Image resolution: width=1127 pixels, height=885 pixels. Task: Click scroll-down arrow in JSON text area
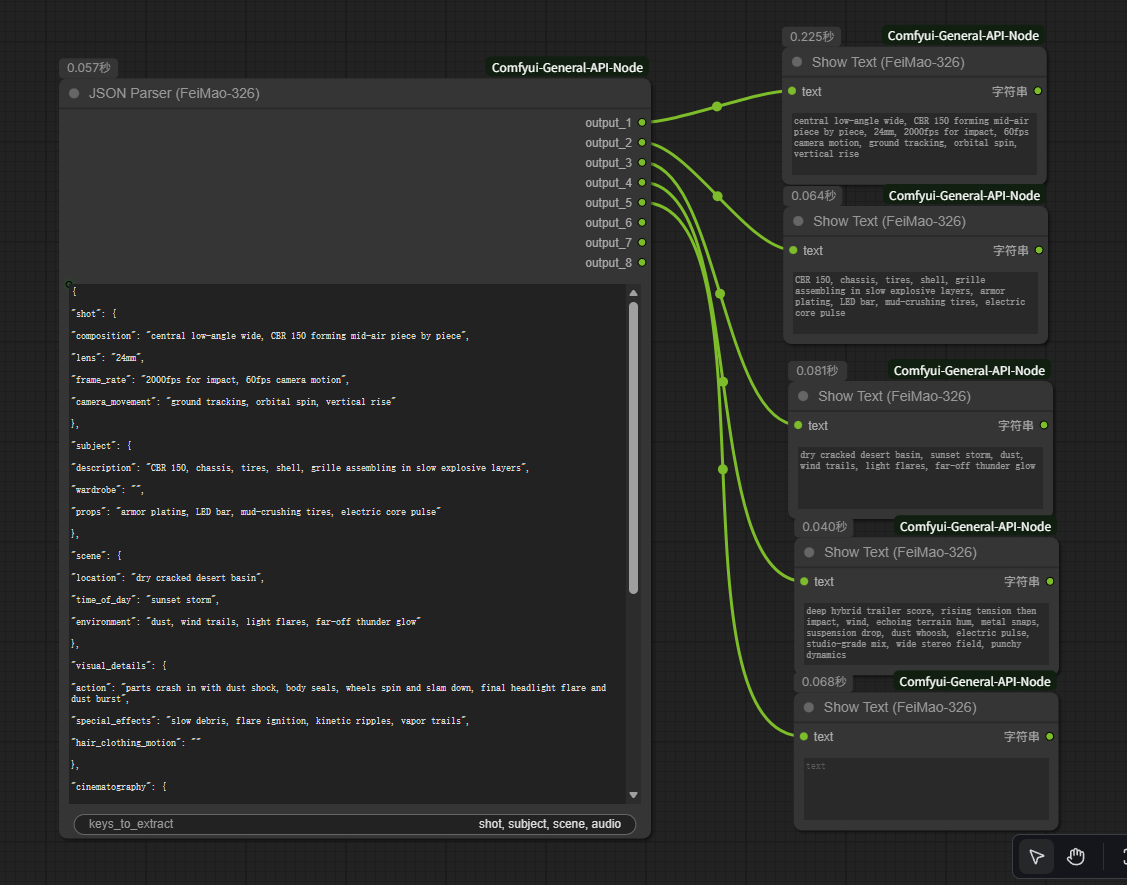point(633,795)
